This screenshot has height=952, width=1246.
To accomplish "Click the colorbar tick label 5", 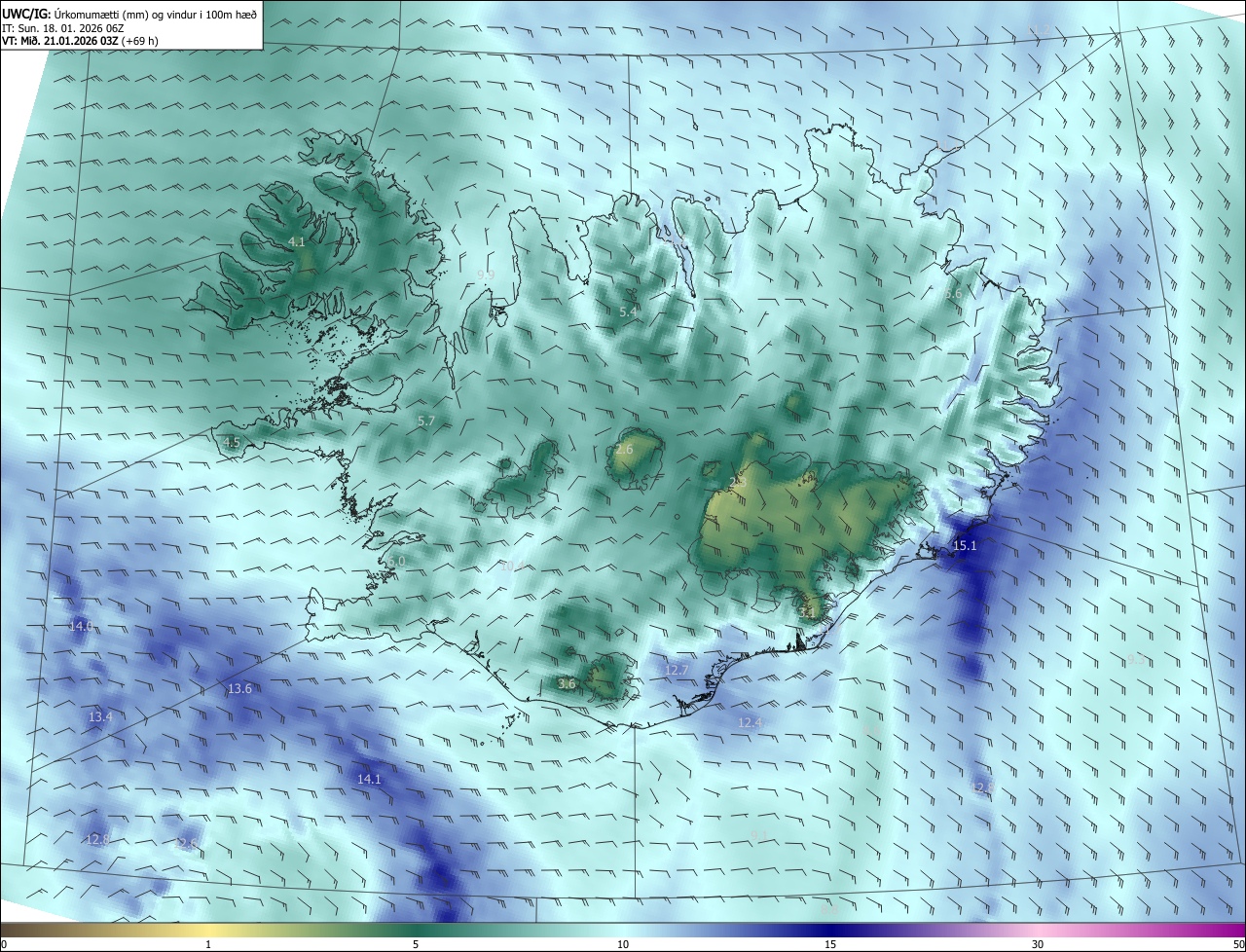I will 416,944.
